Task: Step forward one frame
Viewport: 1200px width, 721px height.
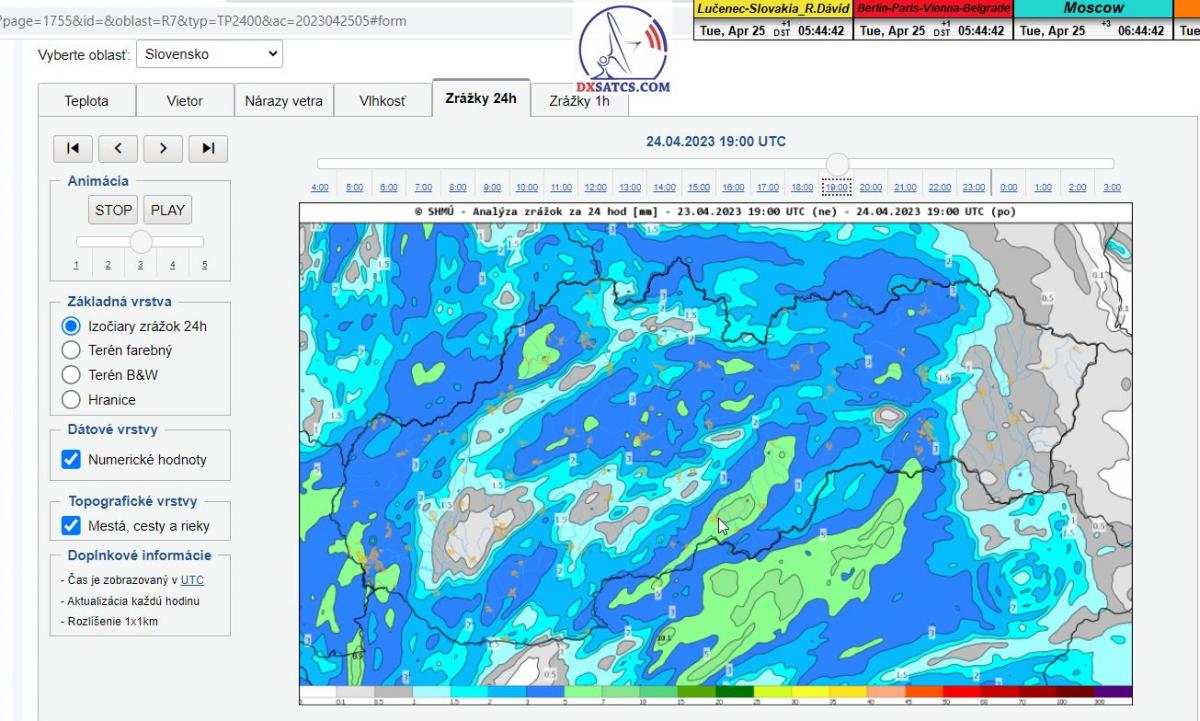Action: tap(163, 148)
